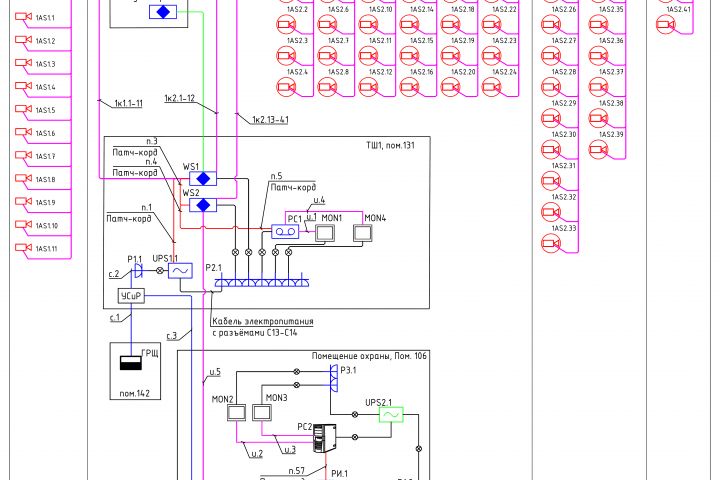Click the cable label и.2
This screenshot has width=720, height=480.
coord(257,453)
